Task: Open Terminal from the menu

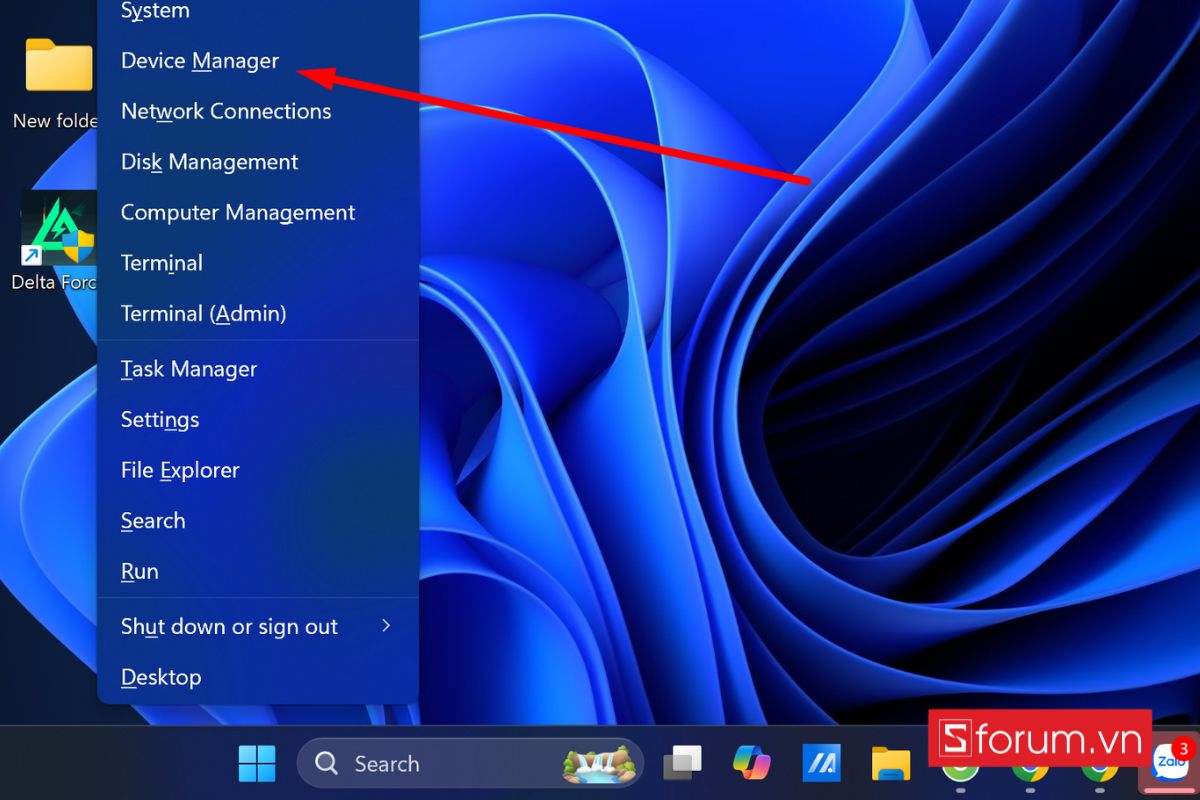Action: 258,263
